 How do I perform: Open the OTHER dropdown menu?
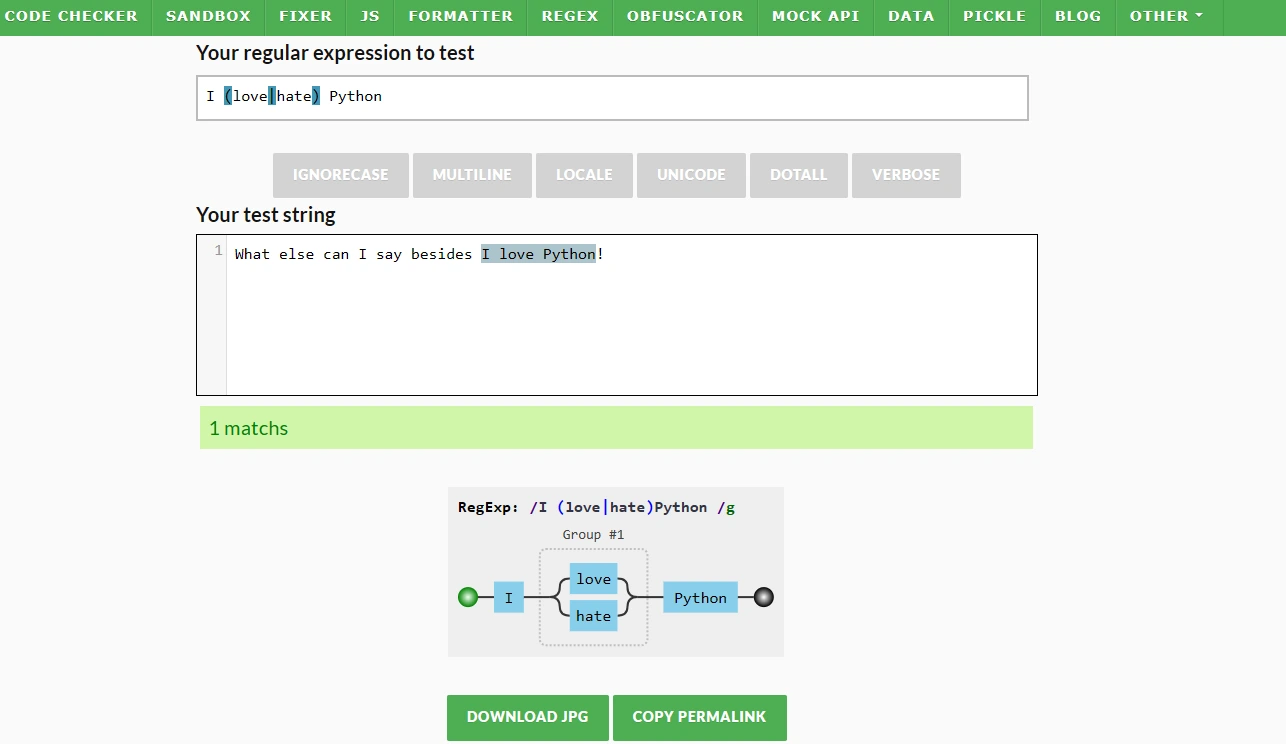coord(1166,16)
